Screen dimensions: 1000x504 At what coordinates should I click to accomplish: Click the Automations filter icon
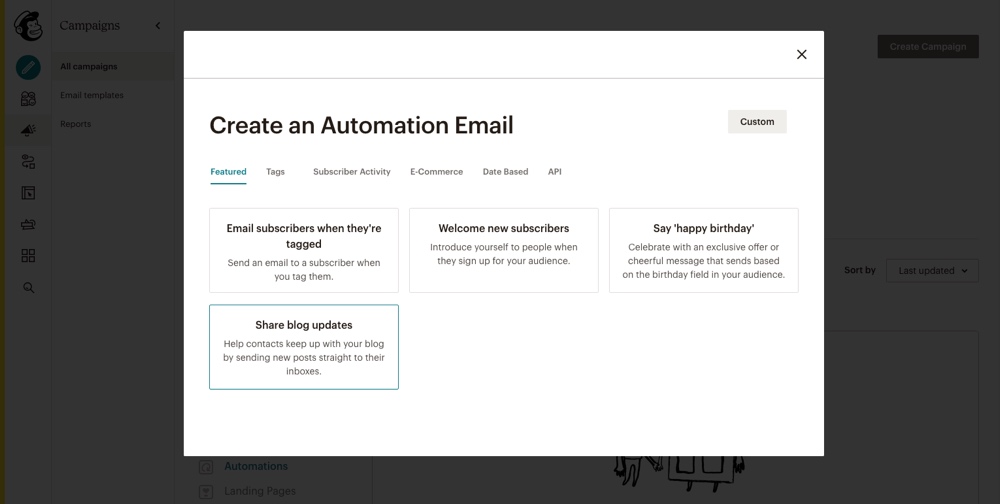click(x=205, y=467)
